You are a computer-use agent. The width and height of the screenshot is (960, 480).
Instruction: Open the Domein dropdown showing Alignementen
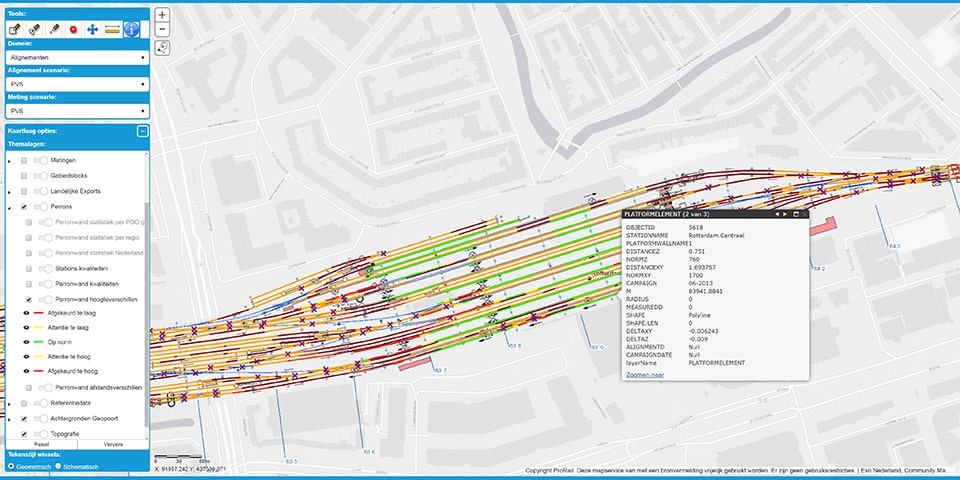coord(77,58)
